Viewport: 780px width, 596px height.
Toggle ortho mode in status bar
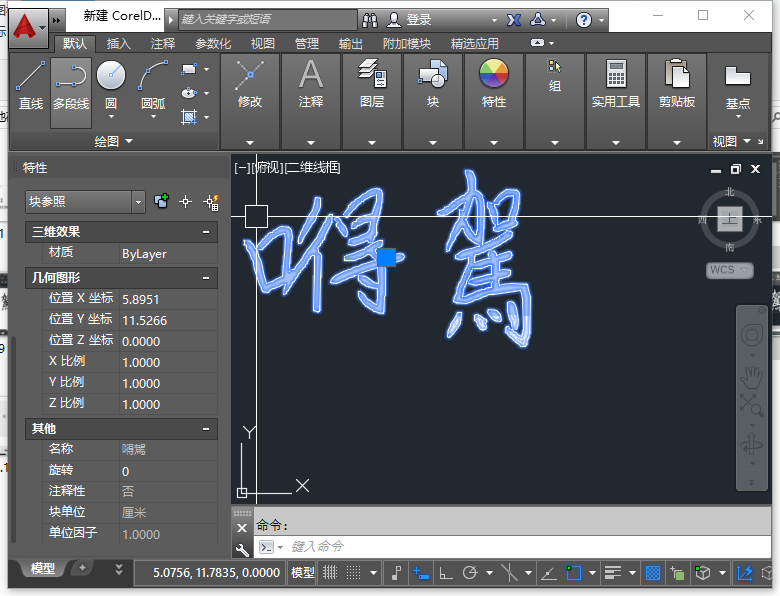point(445,573)
